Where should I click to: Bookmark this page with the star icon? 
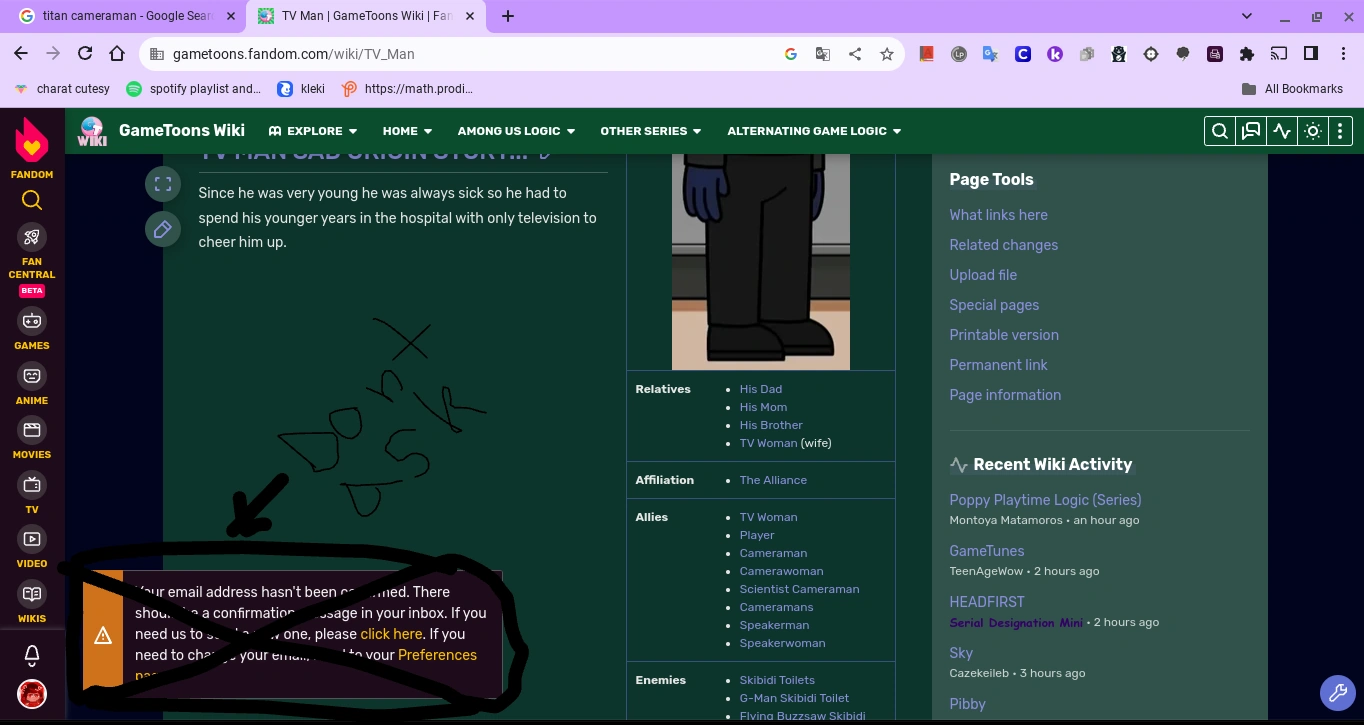tap(886, 54)
